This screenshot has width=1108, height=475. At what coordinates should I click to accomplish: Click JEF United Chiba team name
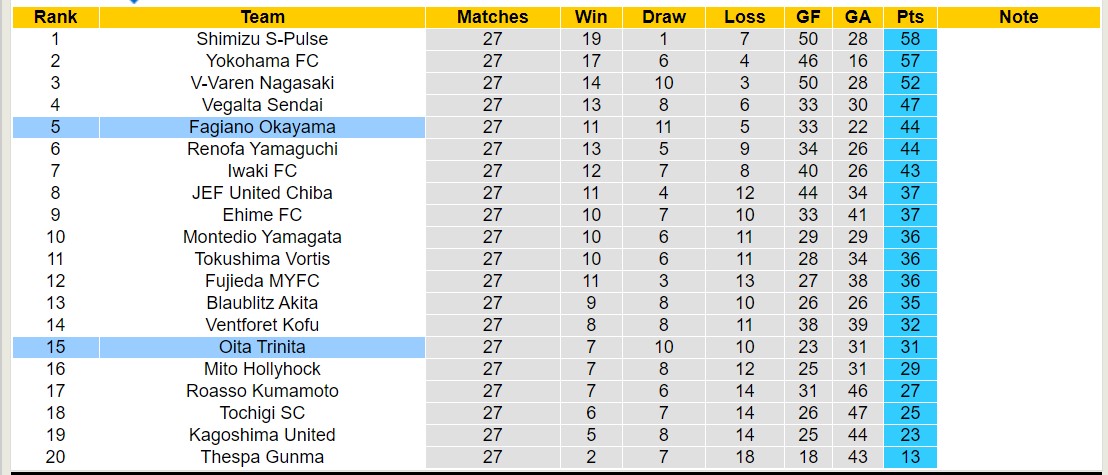262,193
